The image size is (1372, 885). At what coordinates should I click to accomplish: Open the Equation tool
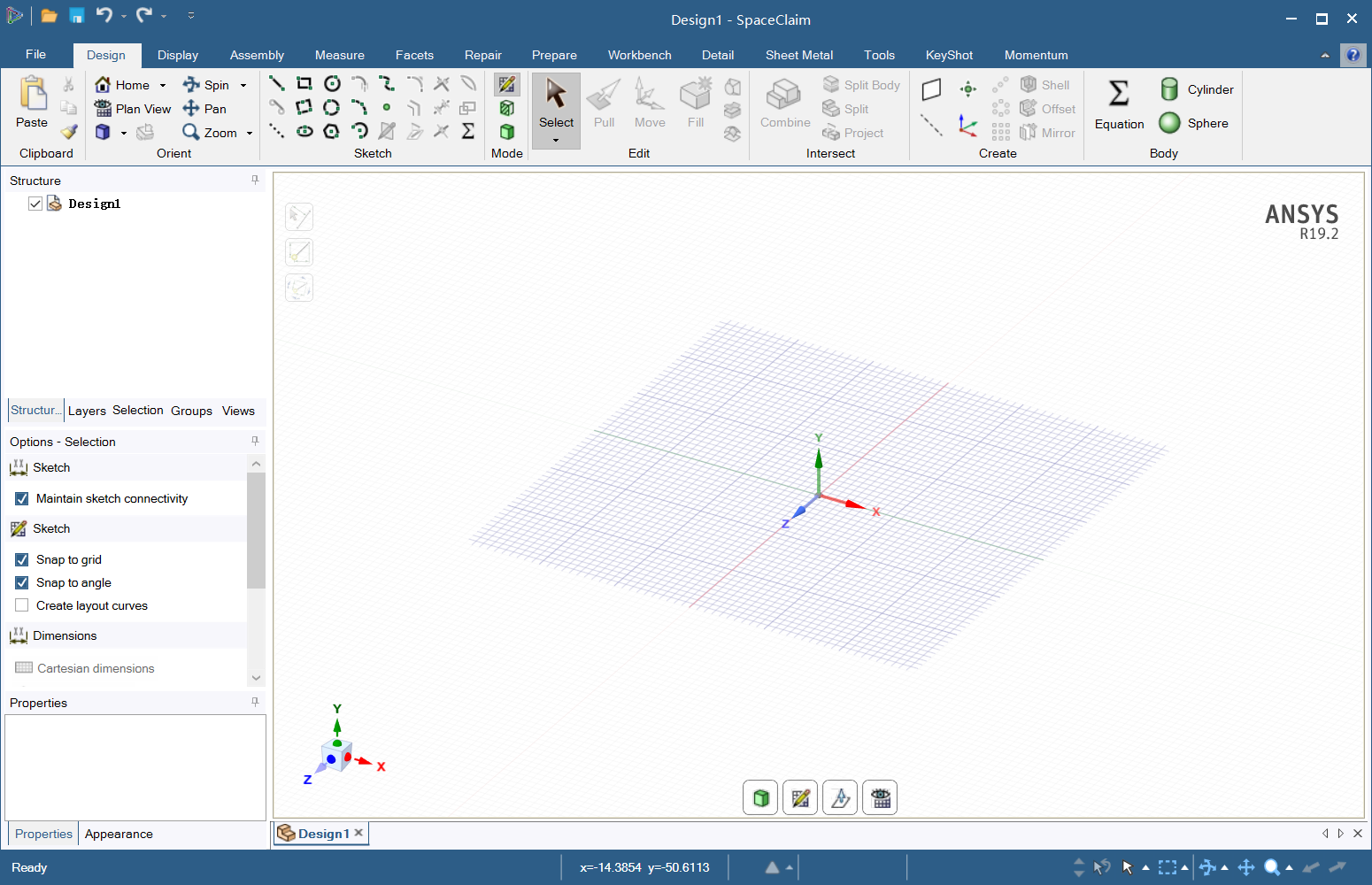click(1118, 106)
